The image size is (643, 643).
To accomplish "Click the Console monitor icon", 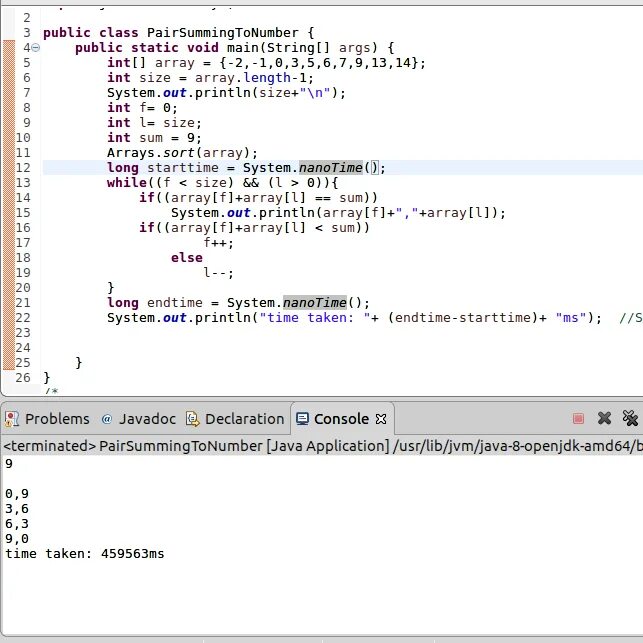I will pyautogui.click(x=302, y=419).
